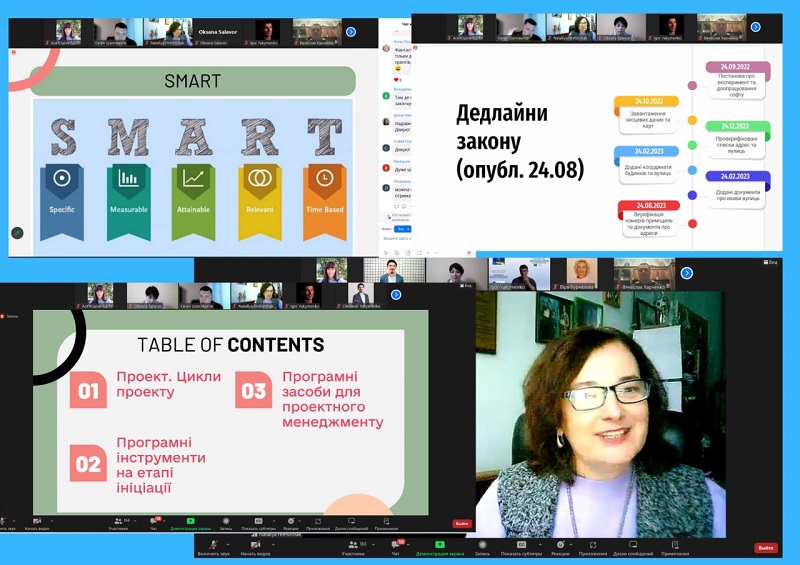Expand video options caret in woman's video window
This screenshot has width=800, height=565.
pyautogui.click(x=273, y=545)
